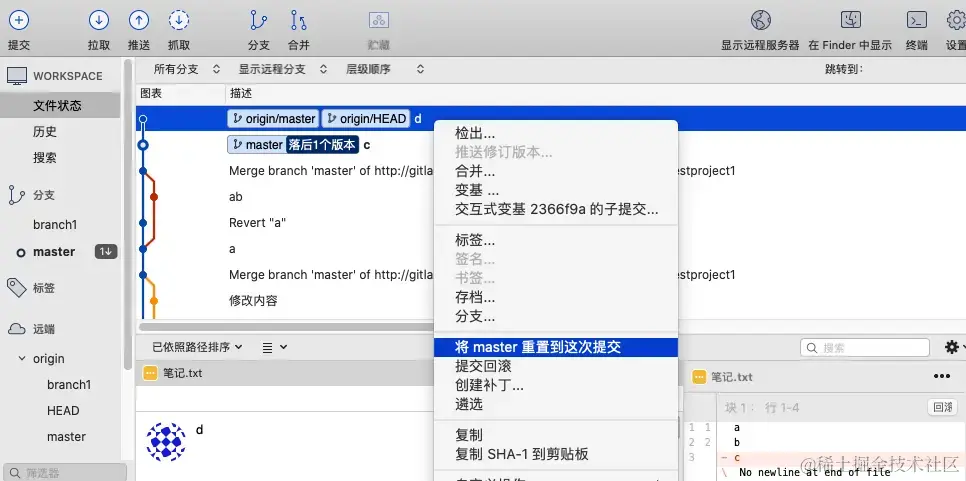Click the 回滚 hunk button

tap(943, 407)
